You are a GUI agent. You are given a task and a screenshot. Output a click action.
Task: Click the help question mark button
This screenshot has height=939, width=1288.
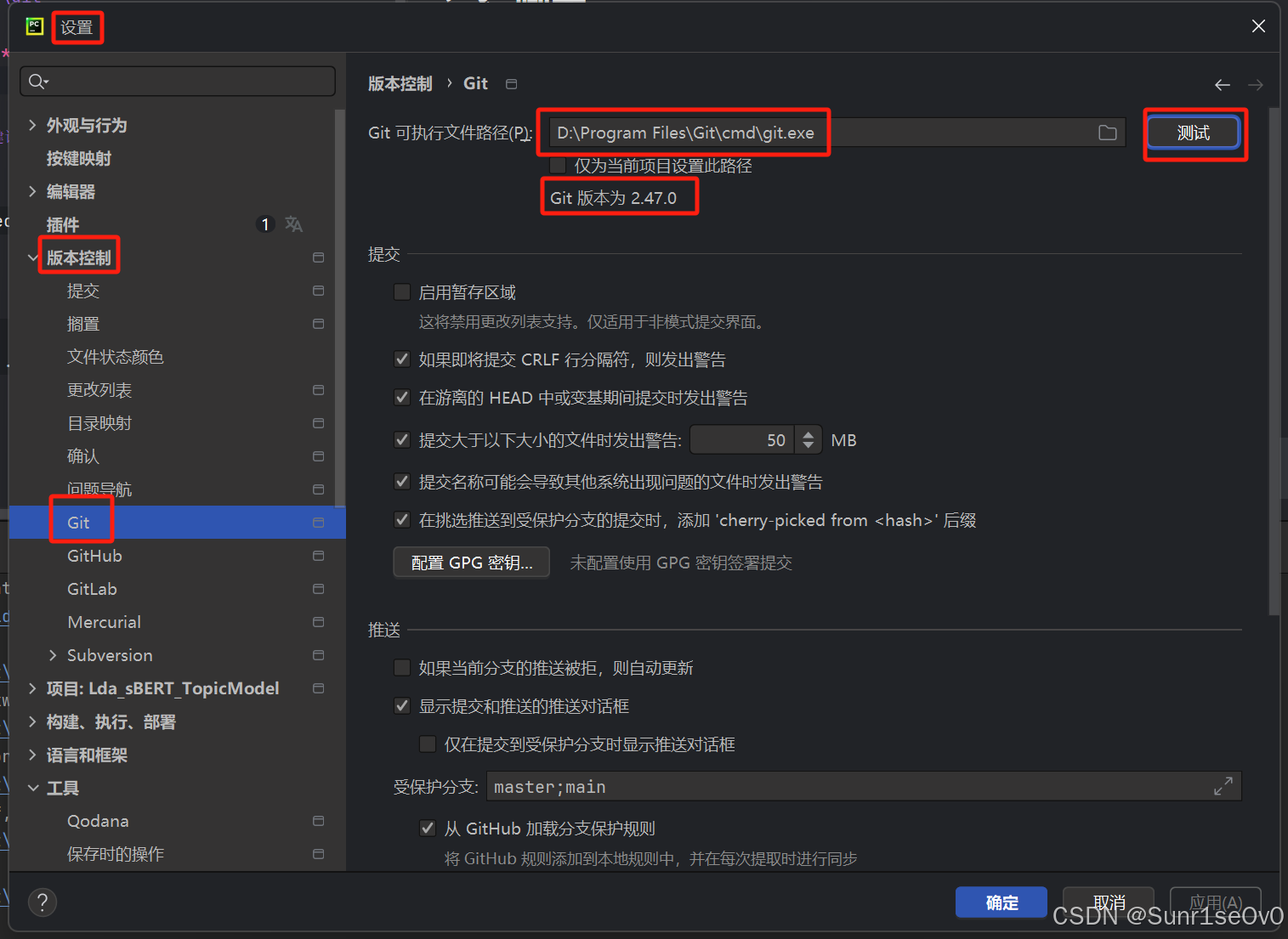(x=43, y=902)
